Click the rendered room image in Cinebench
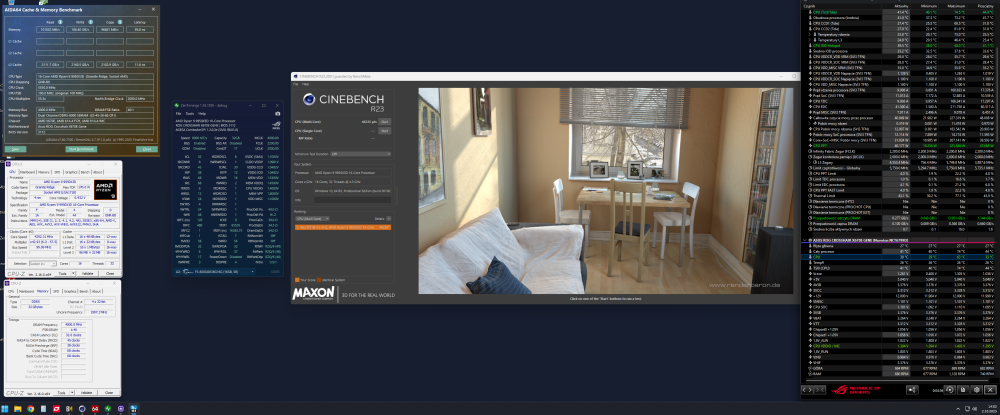Viewport: 1000px width, 415px height. (x=605, y=191)
